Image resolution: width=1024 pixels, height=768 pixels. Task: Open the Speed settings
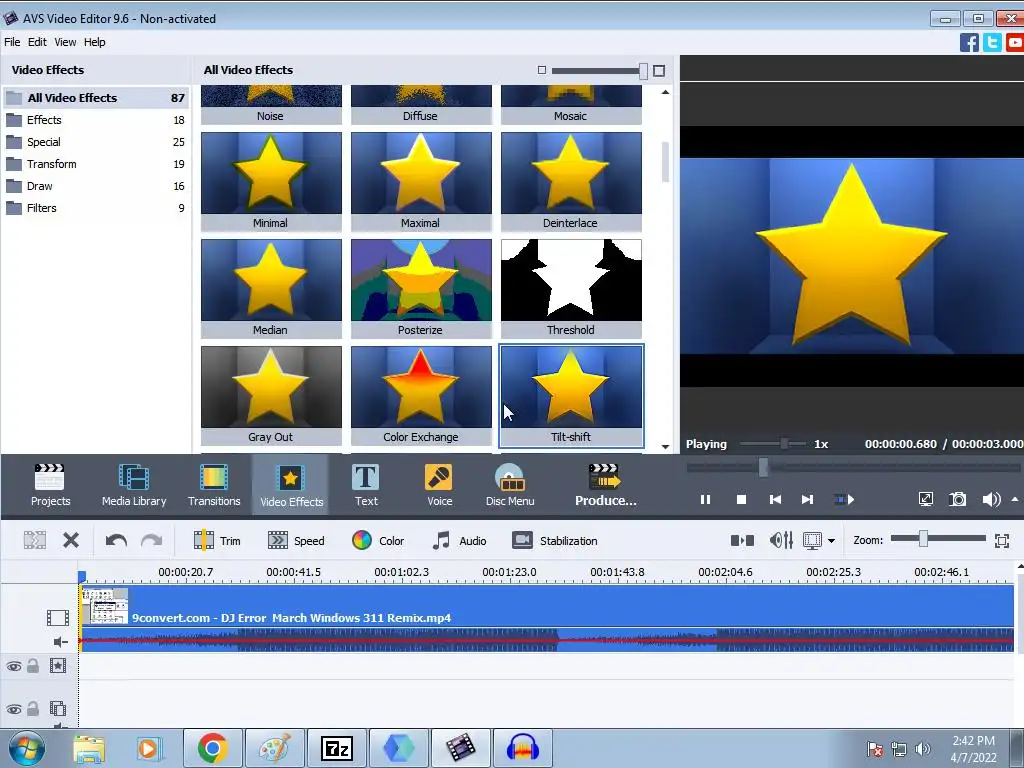pos(296,541)
